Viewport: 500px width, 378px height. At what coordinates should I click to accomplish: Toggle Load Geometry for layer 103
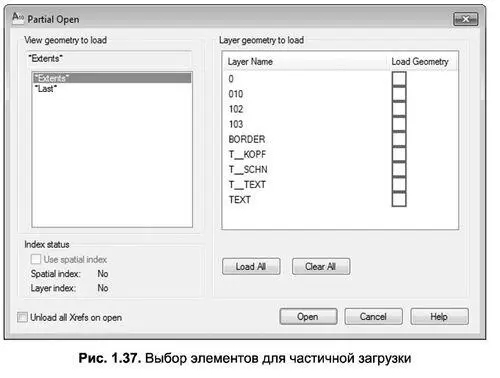399,124
